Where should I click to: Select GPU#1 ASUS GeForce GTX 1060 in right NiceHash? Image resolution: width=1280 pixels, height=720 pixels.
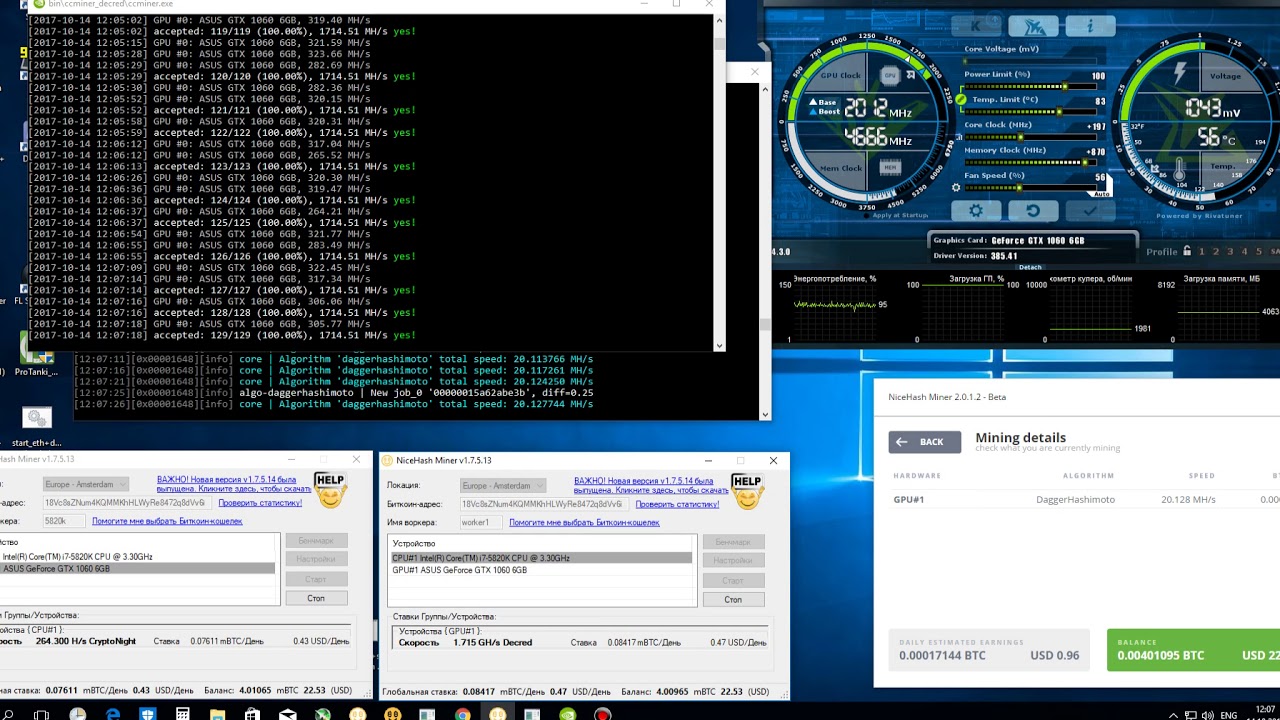541,570
